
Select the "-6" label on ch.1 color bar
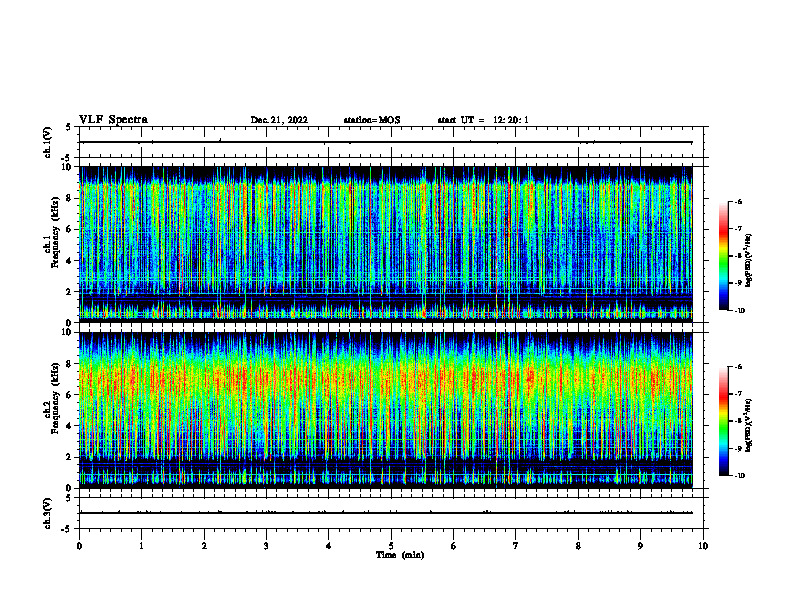(x=738, y=202)
